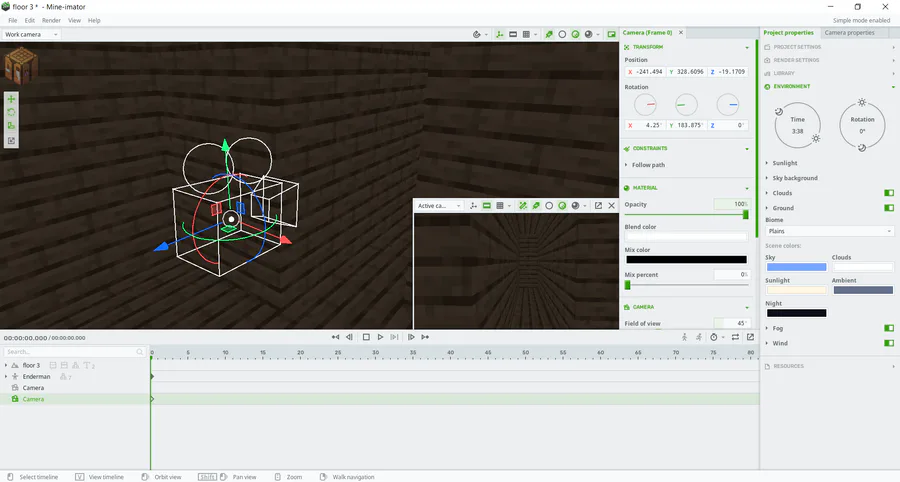The width and height of the screenshot is (900, 482).
Task: Collapse the MATERIAL section
Action: [x=747, y=188]
